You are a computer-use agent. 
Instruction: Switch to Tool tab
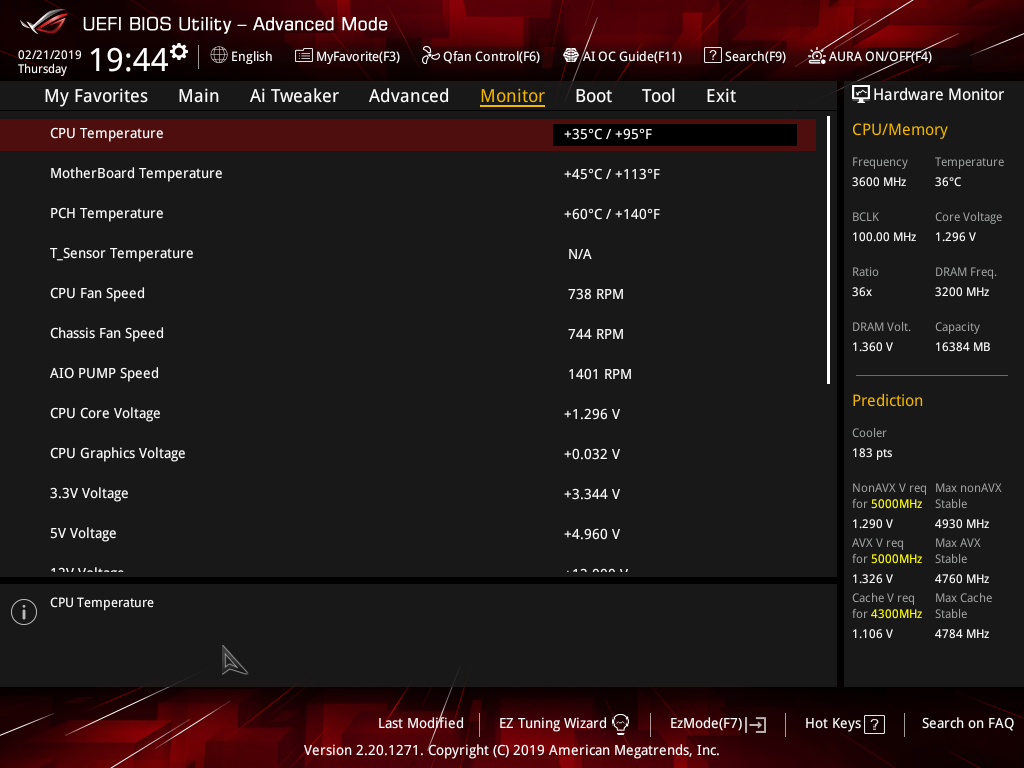pos(658,96)
